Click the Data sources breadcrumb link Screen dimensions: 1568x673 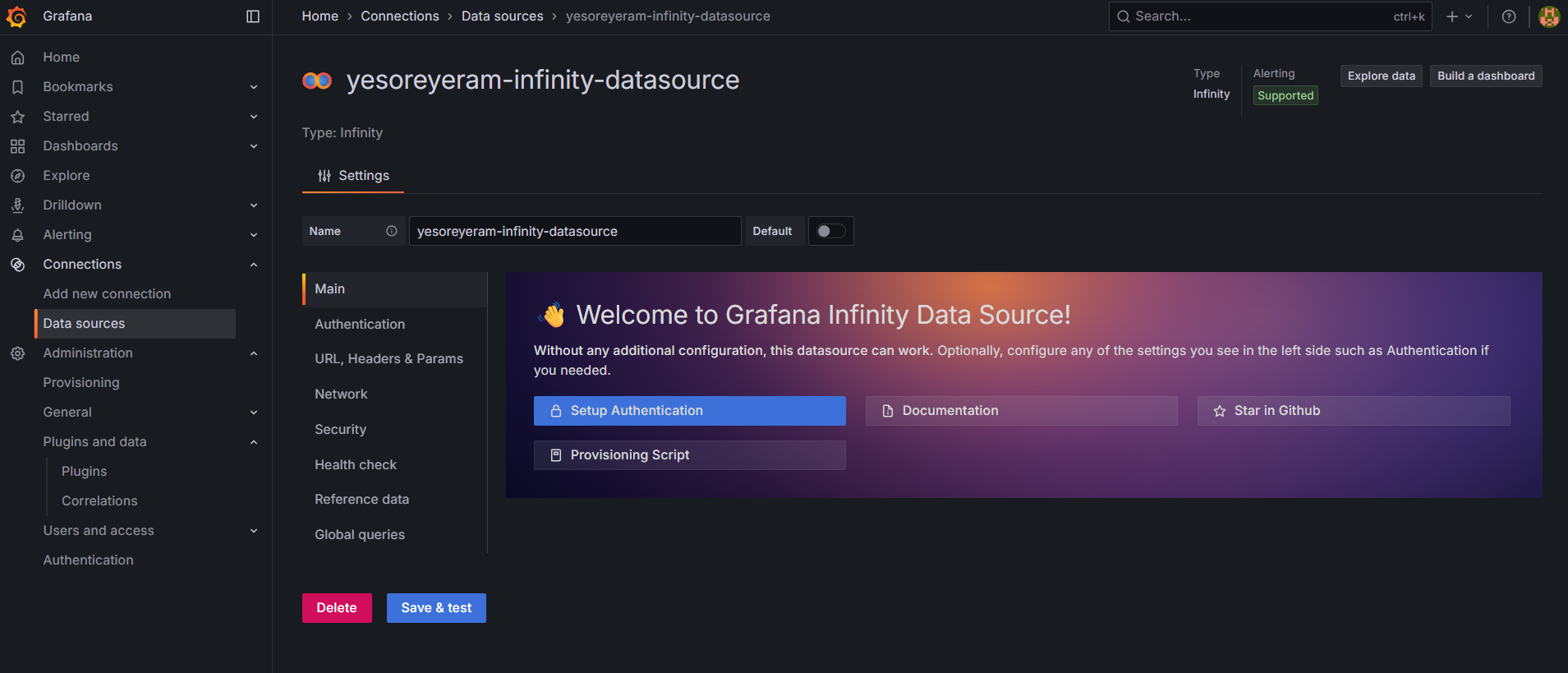pos(502,16)
